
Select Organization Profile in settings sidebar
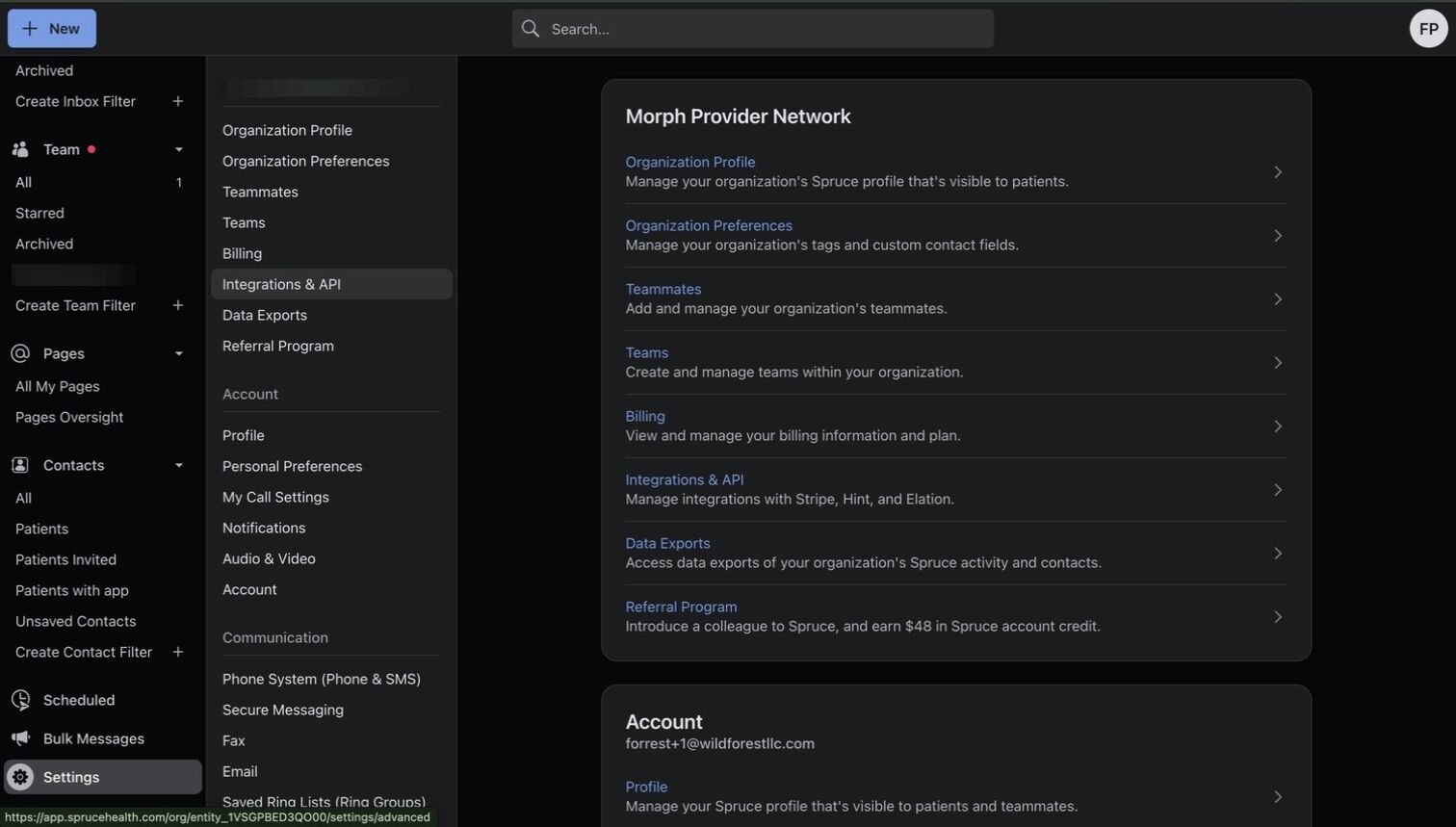tap(287, 130)
